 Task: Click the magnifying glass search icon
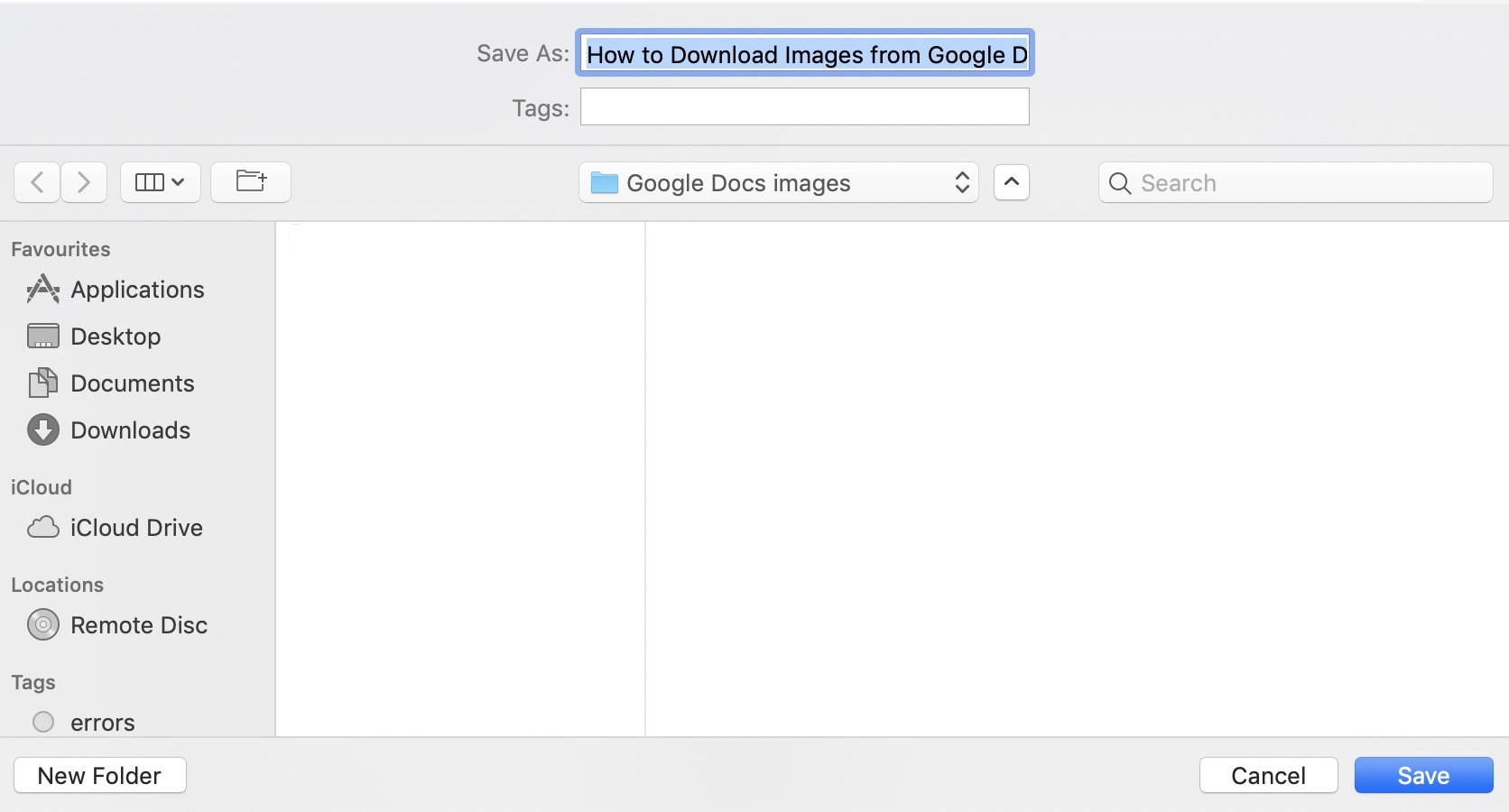[x=1120, y=183]
